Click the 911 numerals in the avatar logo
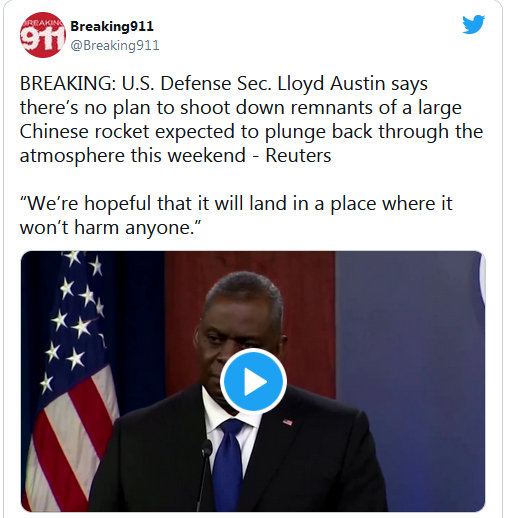This screenshot has width=527, height=518. click(42, 37)
